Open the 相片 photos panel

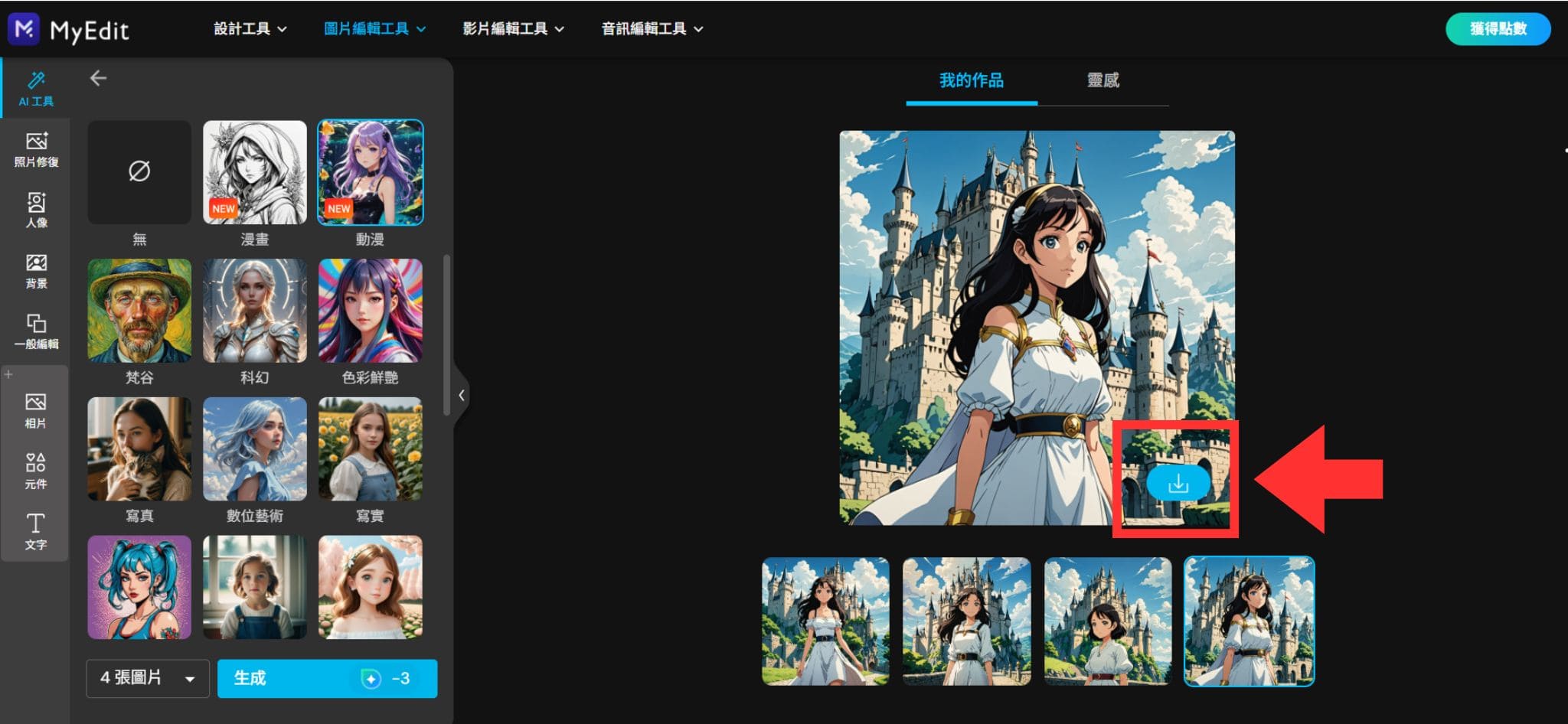coord(36,410)
